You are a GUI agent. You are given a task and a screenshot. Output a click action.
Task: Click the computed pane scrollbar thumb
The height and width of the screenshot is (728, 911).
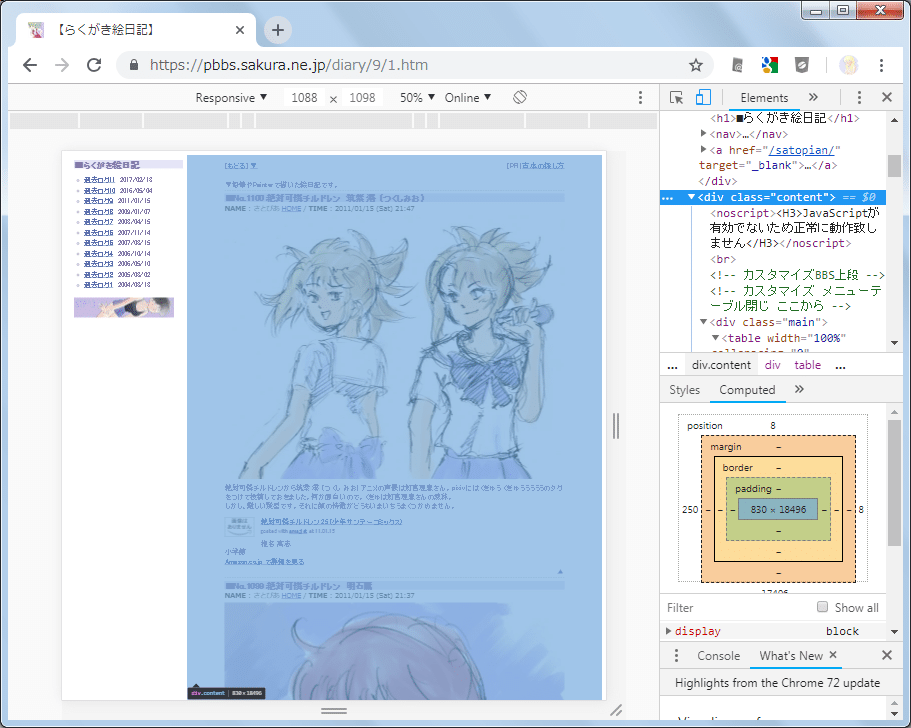(894, 482)
